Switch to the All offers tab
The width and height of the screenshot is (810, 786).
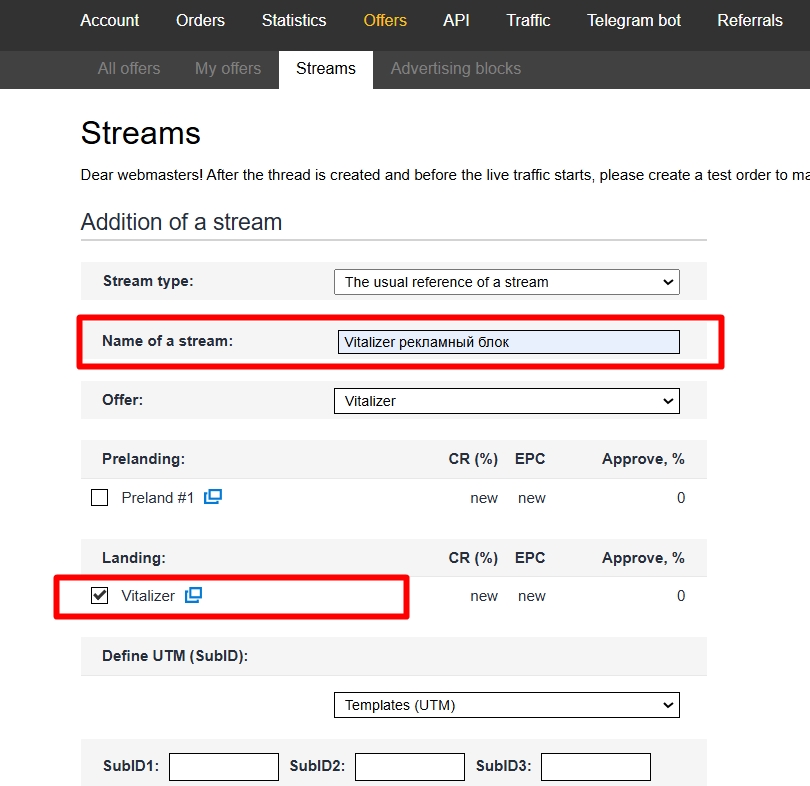point(129,69)
